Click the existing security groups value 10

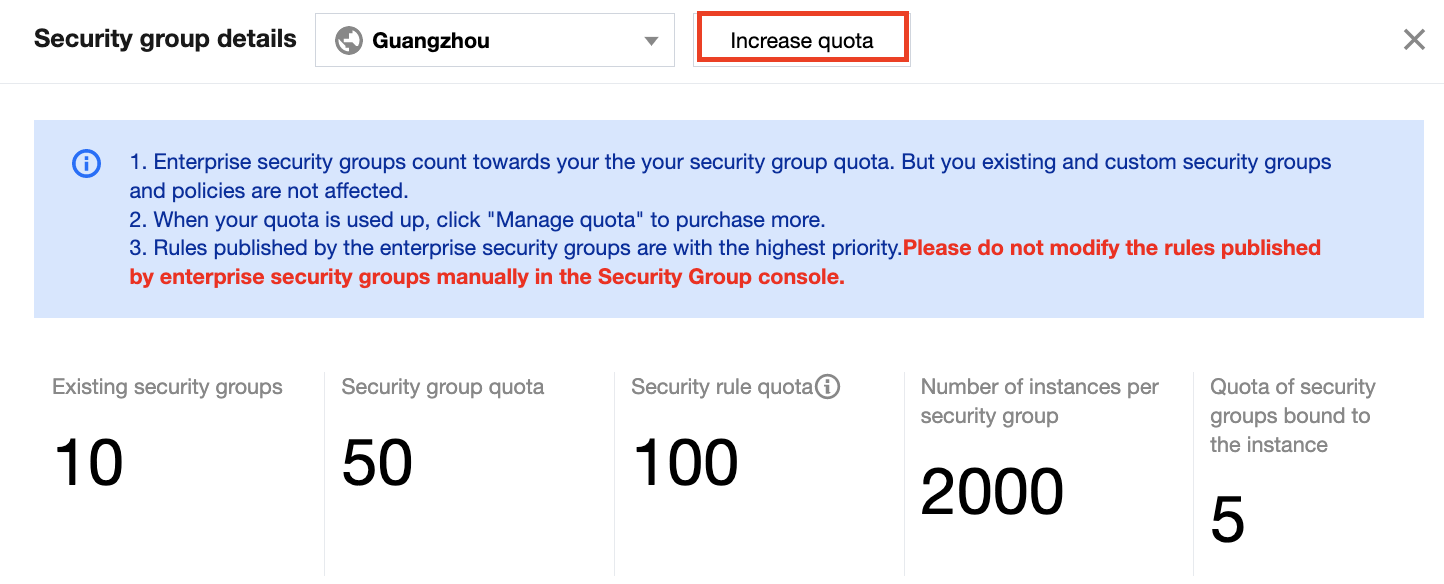pyautogui.click(x=88, y=463)
